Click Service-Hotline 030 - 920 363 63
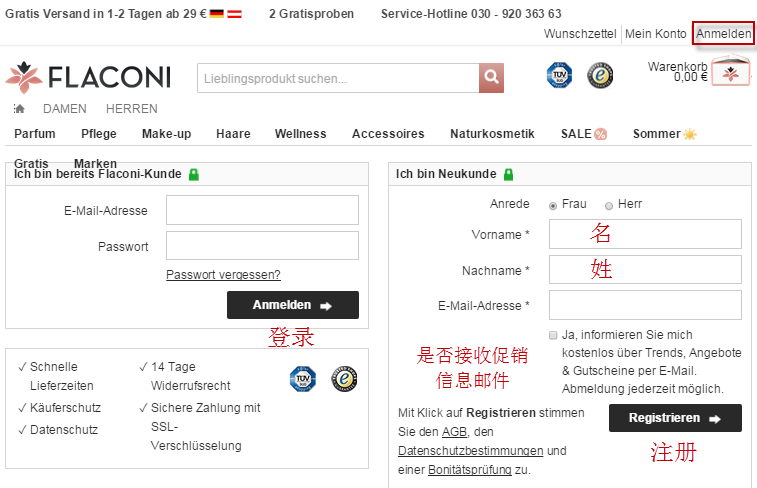Screen dimensions: 757x488 tap(471, 14)
